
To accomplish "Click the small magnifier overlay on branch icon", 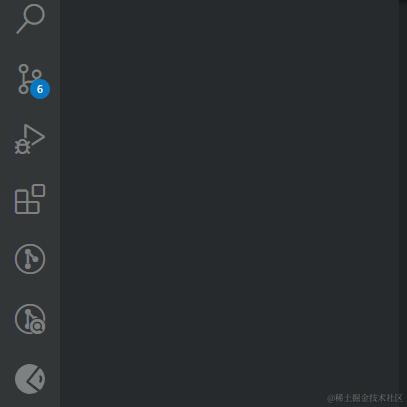I will (x=38, y=327).
